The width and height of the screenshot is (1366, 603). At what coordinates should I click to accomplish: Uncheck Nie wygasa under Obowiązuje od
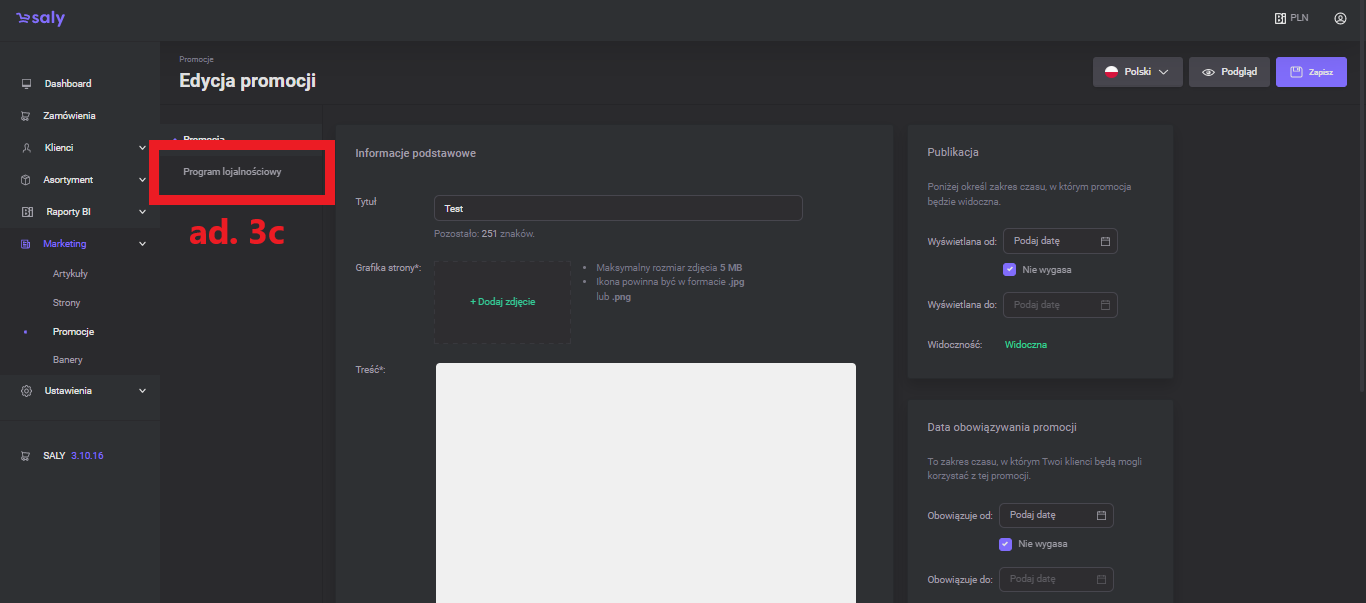[1006, 544]
